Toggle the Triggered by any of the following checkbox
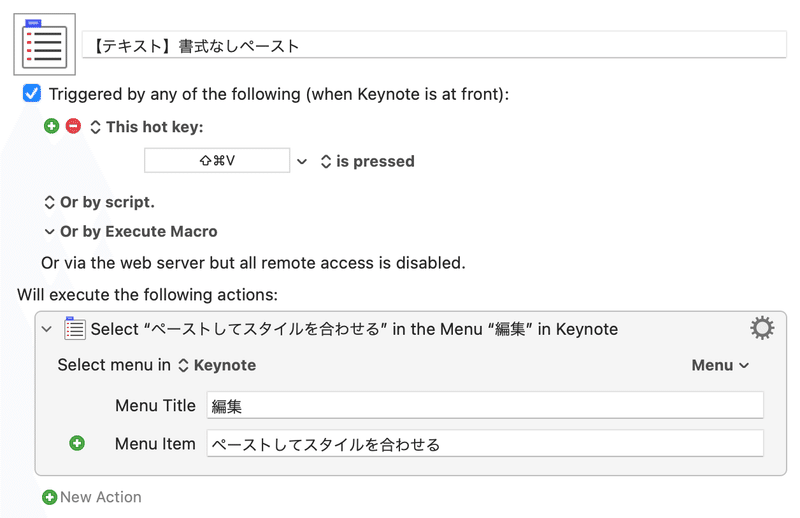This screenshot has height=518, width=800. (x=32, y=93)
